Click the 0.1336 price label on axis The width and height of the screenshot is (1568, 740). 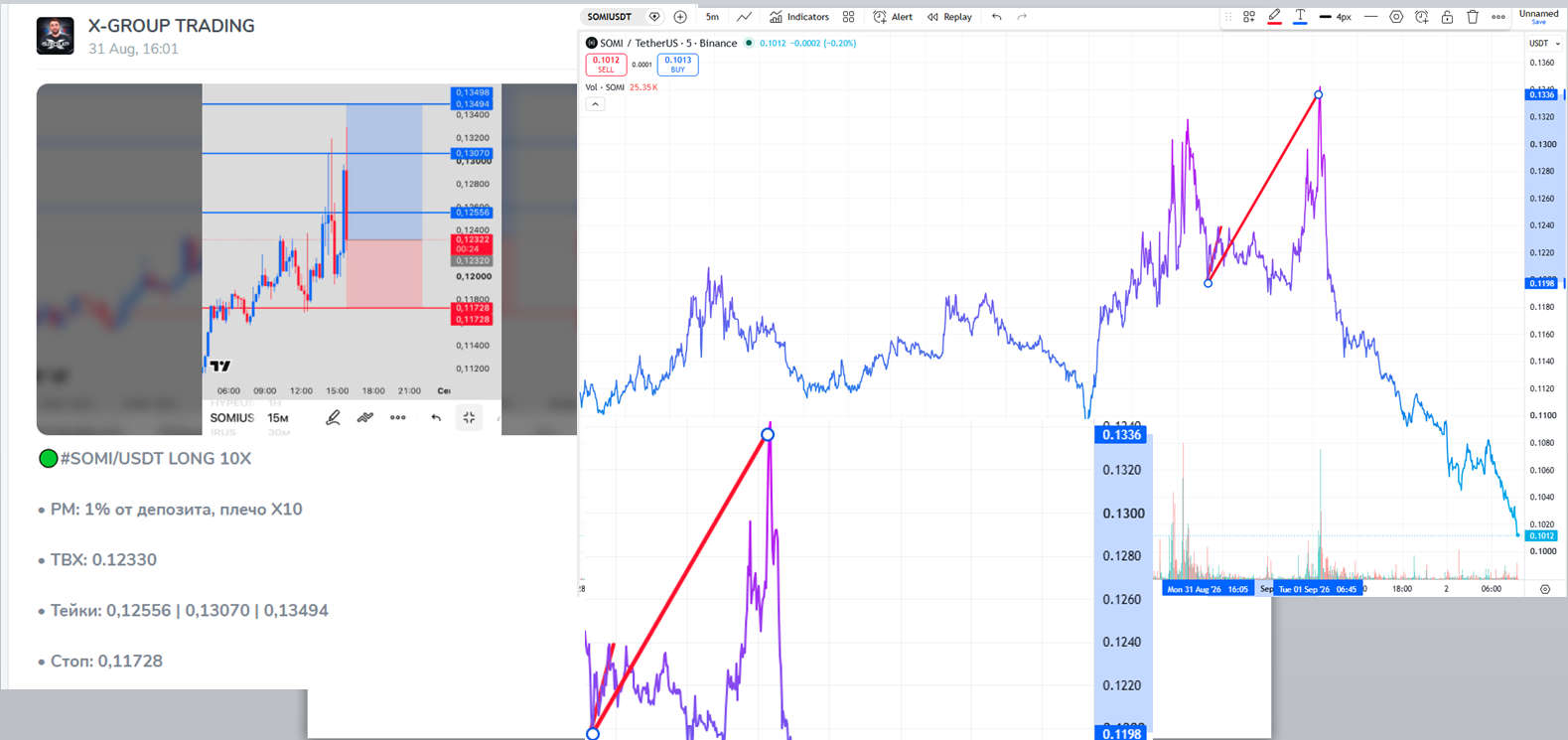point(1541,94)
